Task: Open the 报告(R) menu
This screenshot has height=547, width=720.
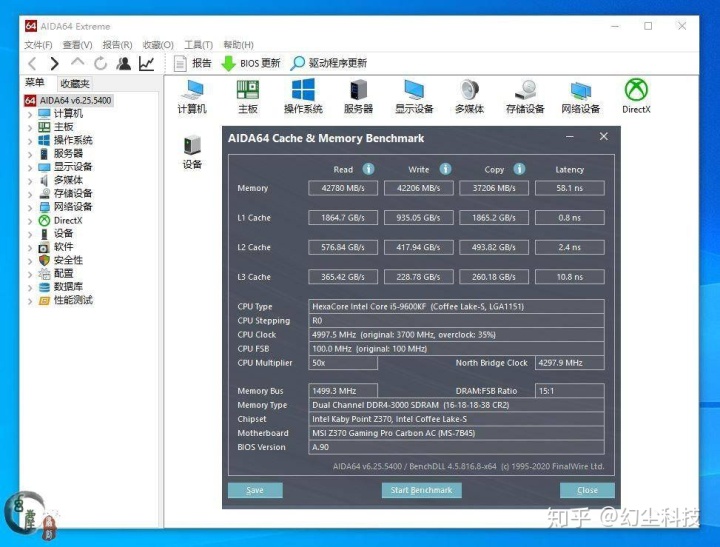Action: pos(117,45)
